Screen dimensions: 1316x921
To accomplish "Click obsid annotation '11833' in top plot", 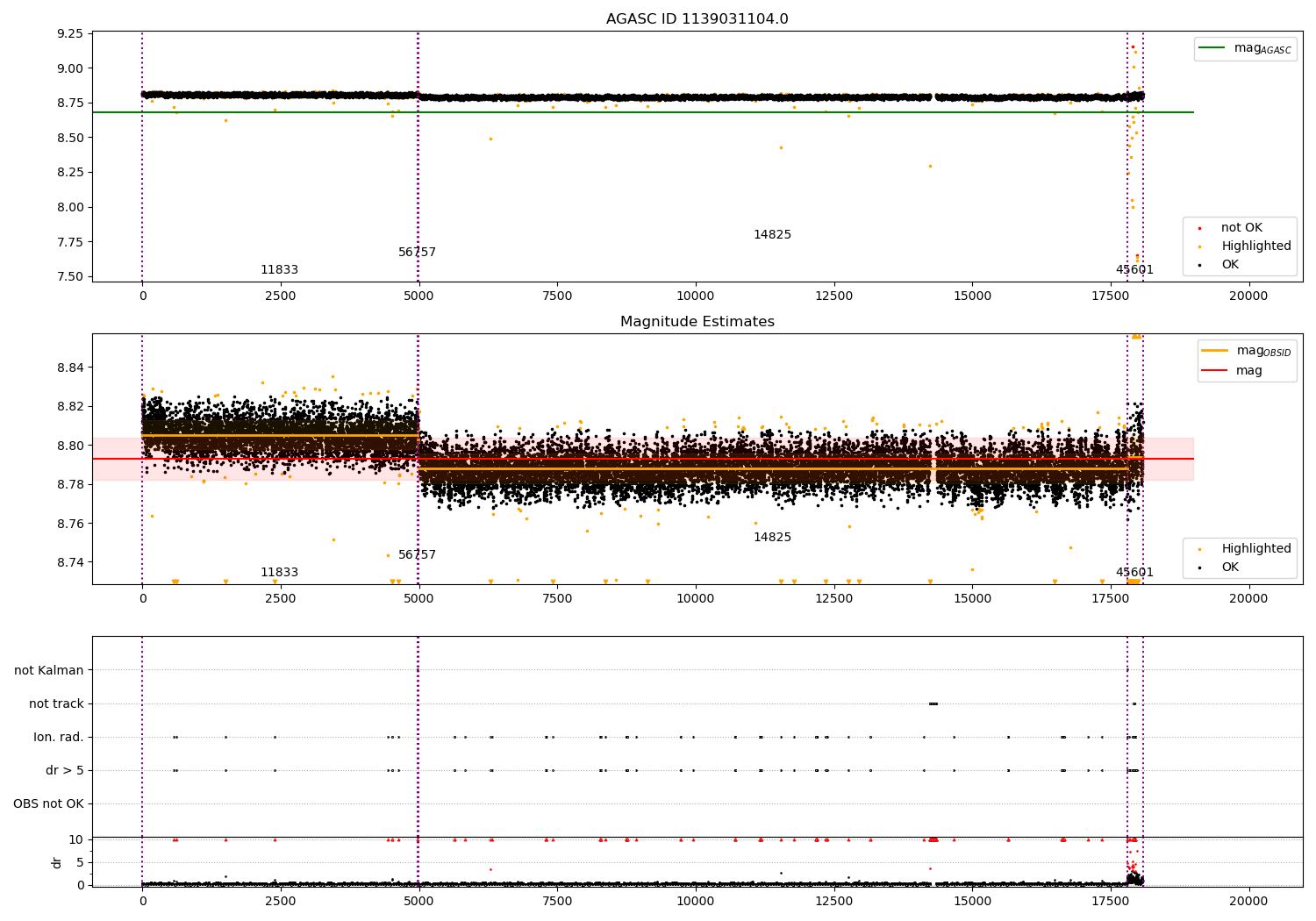I will pos(279,270).
